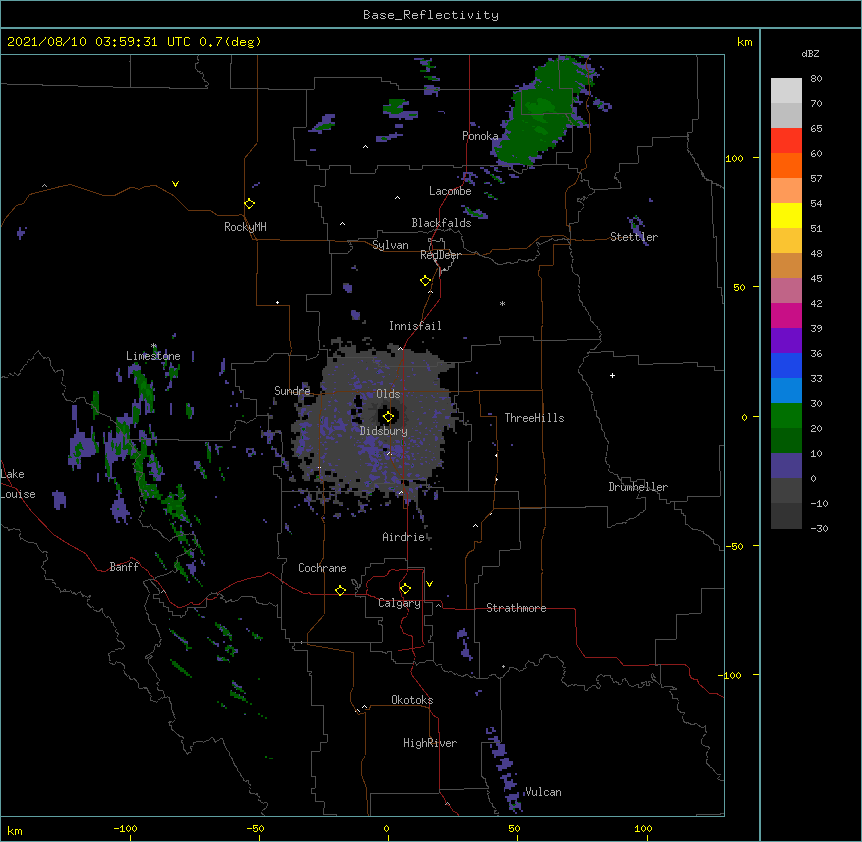Click the Limestone label

153,356
